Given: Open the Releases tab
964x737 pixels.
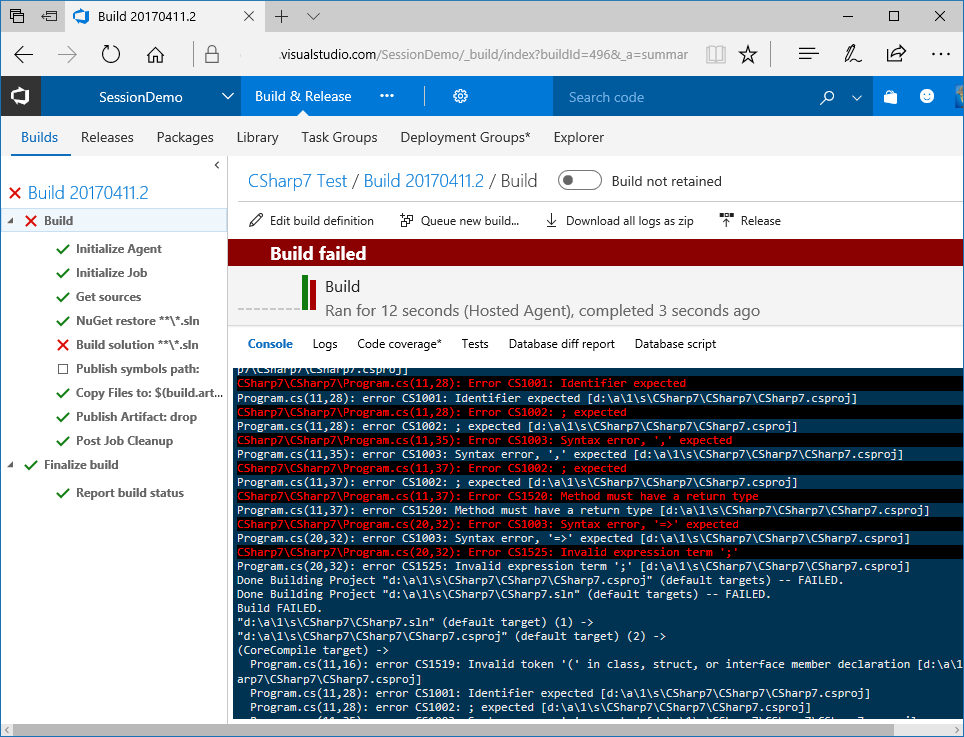Looking at the screenshot, I should pos(107,137).
